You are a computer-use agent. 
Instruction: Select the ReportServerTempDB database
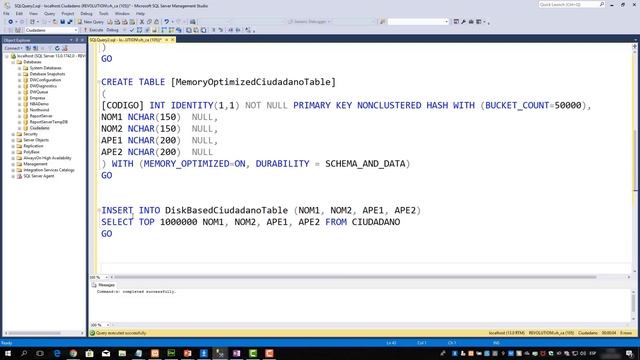pyautogui.click(x=48, y=122)
